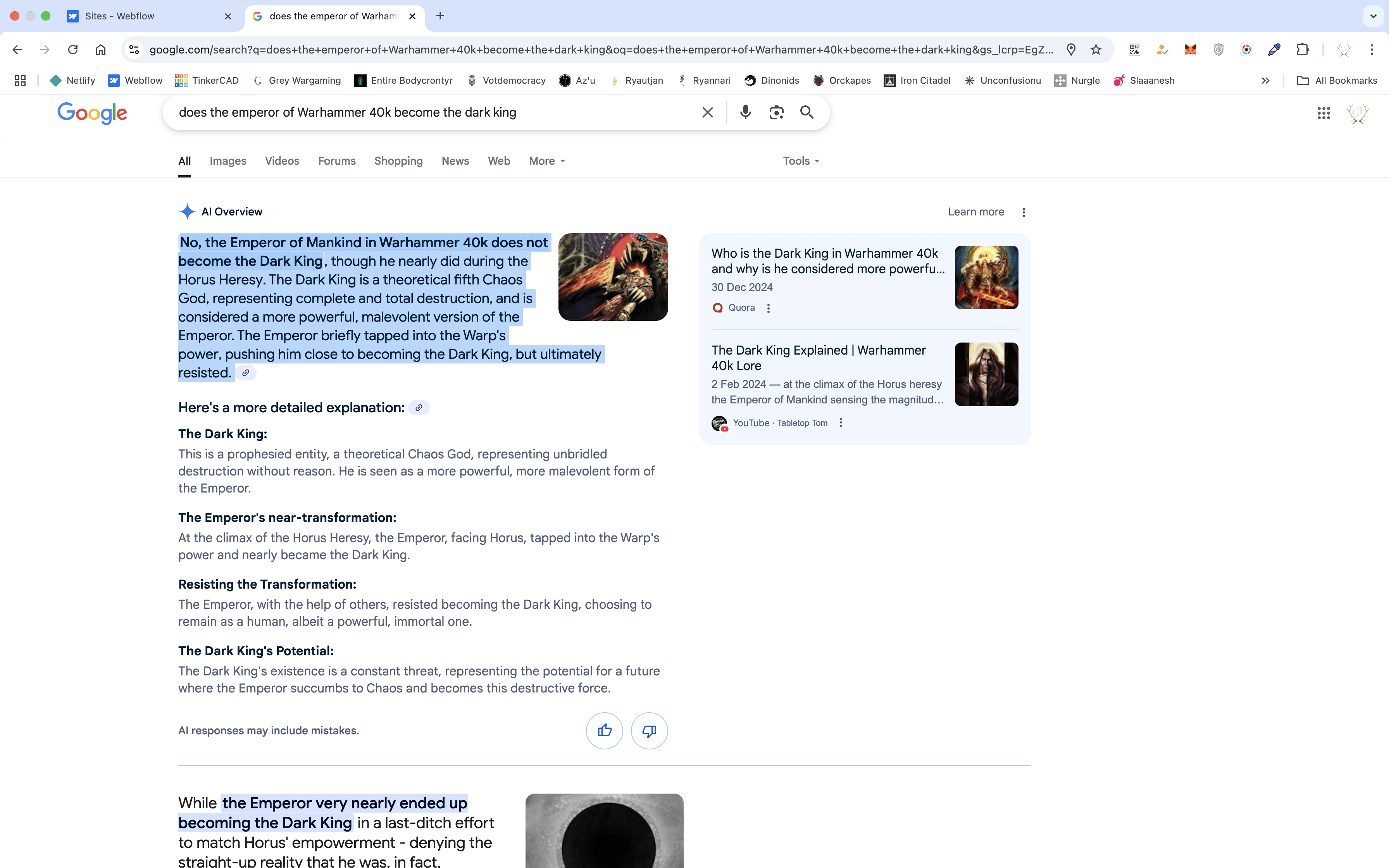Open the Google apps grid
The image size is (1389, 868).
(1324, 113)
